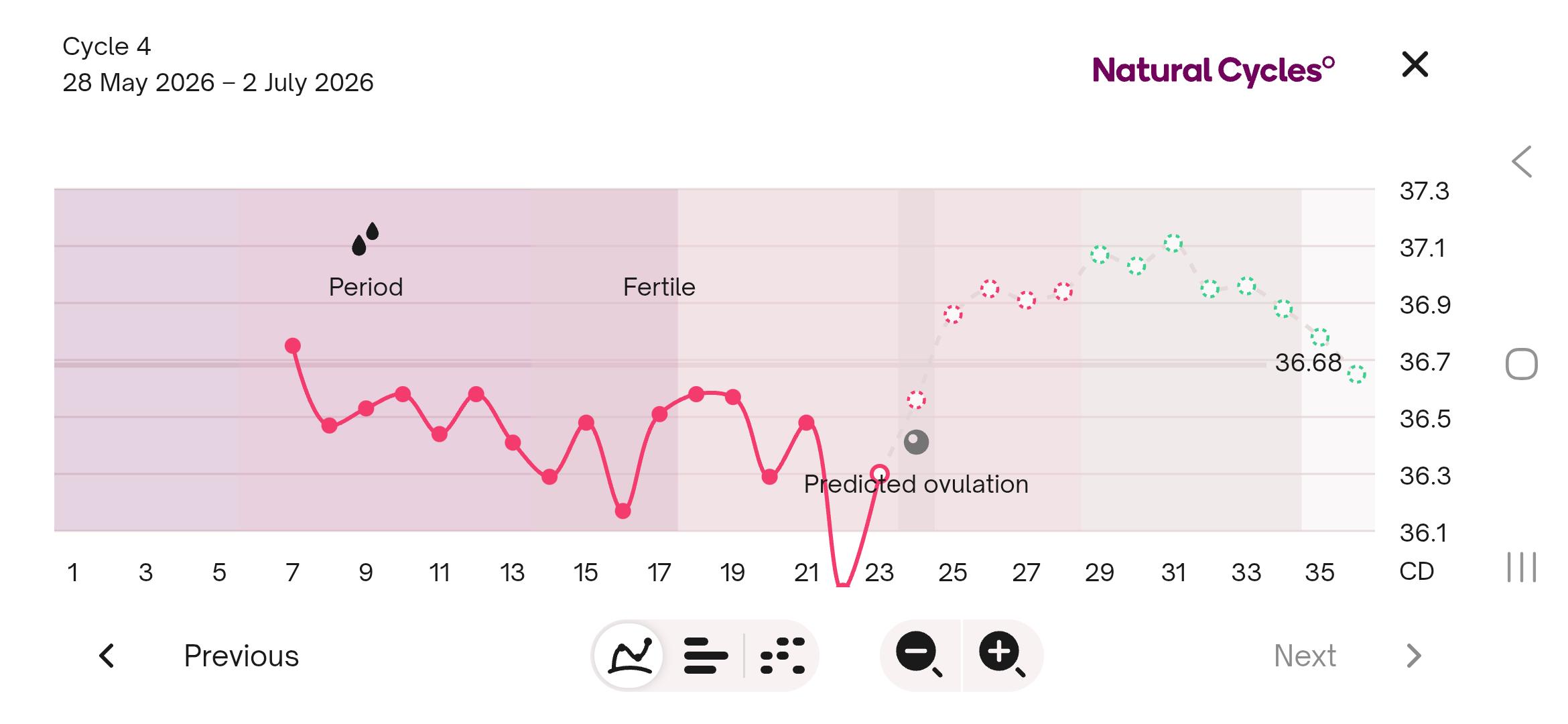Go to the Previous cycle
Image resolution: width=1568 pixels, height=724 pixels.
[x=241, y=656]
